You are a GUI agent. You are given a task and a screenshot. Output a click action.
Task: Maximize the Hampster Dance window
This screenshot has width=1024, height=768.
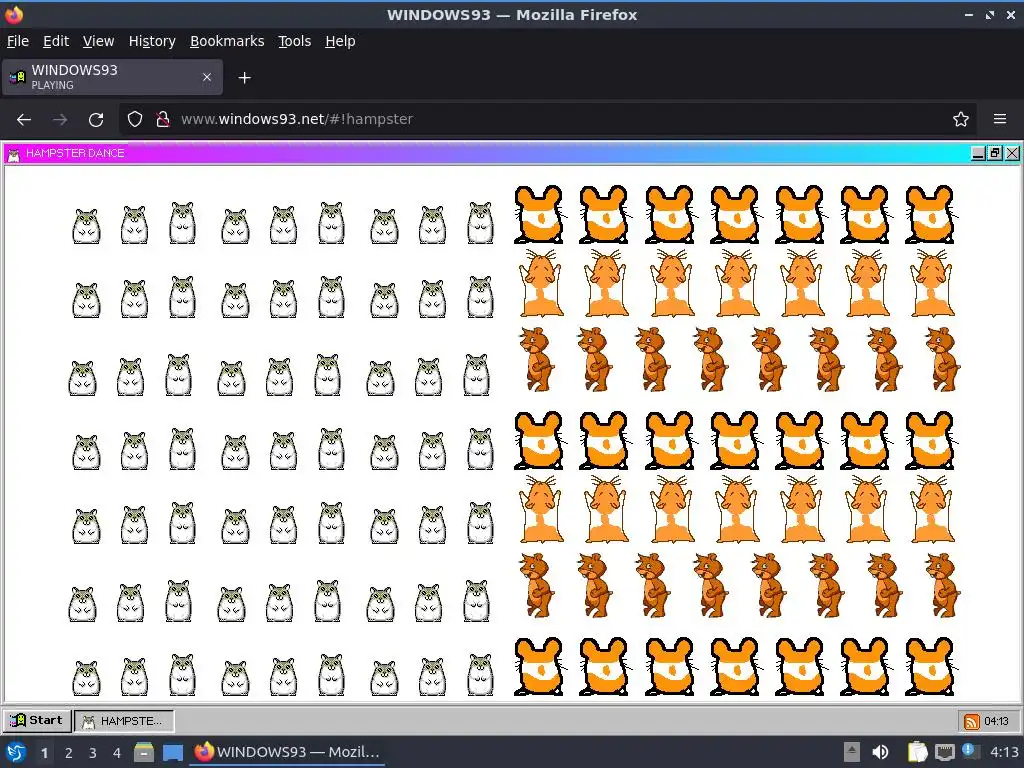point(995,153)
